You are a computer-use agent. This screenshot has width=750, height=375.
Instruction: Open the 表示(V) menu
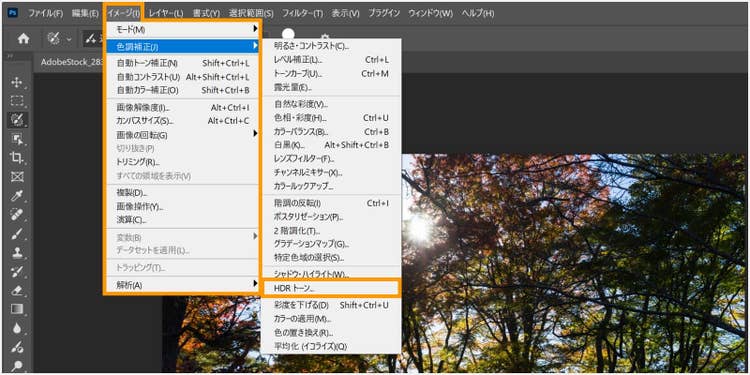click(x=345, y=13)
